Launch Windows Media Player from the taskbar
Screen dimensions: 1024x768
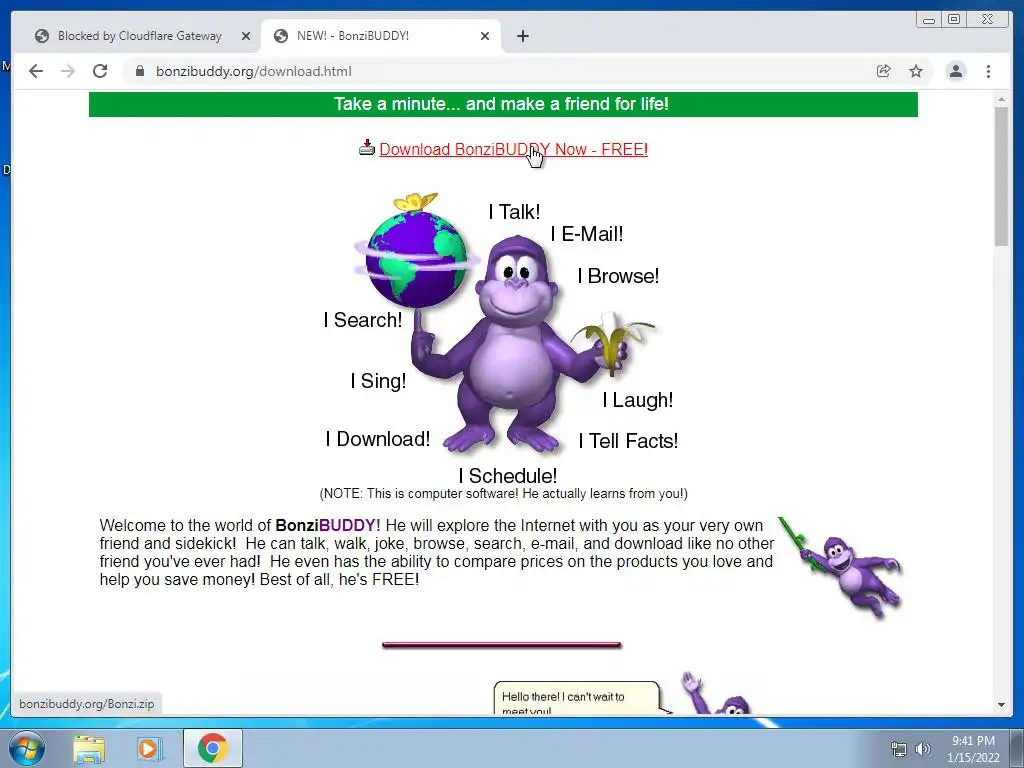click(x=148, y=749)
